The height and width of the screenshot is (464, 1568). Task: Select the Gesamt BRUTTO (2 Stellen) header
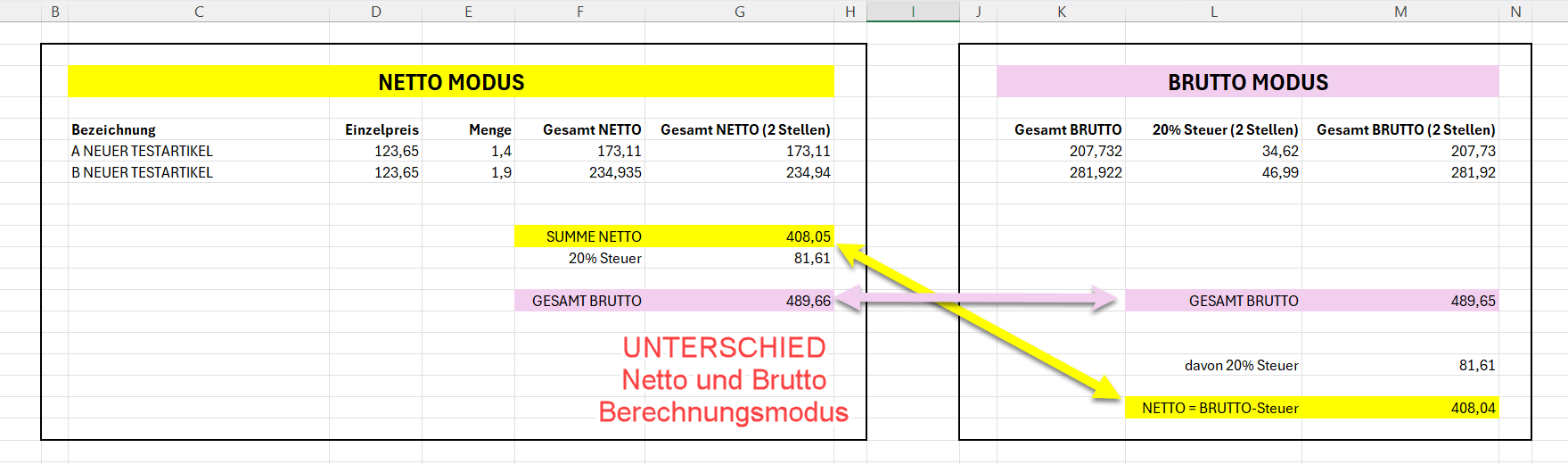pos(1400,129)
